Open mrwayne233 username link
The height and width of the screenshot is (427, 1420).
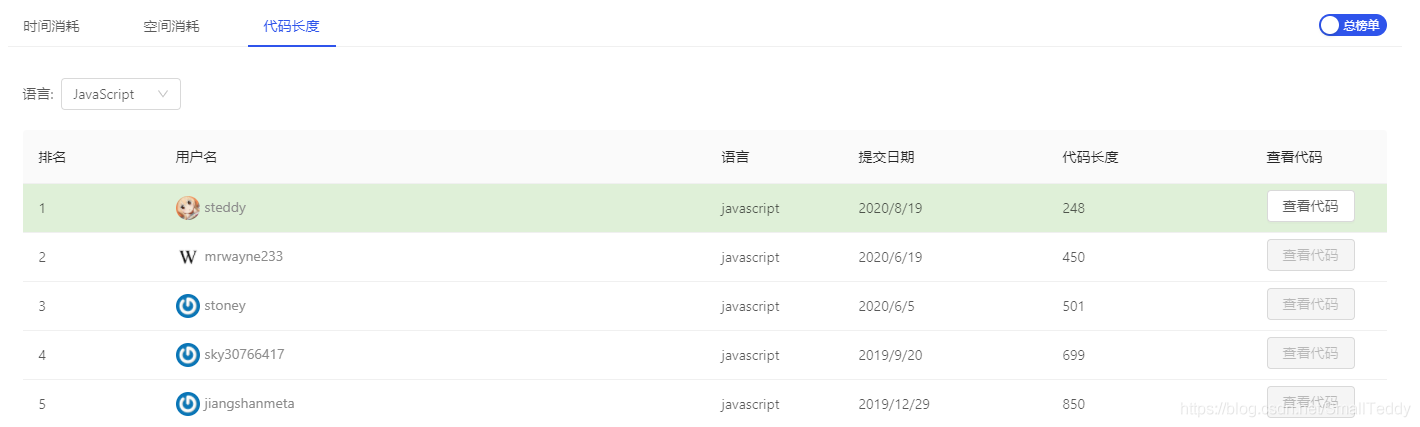coord(243,257)
